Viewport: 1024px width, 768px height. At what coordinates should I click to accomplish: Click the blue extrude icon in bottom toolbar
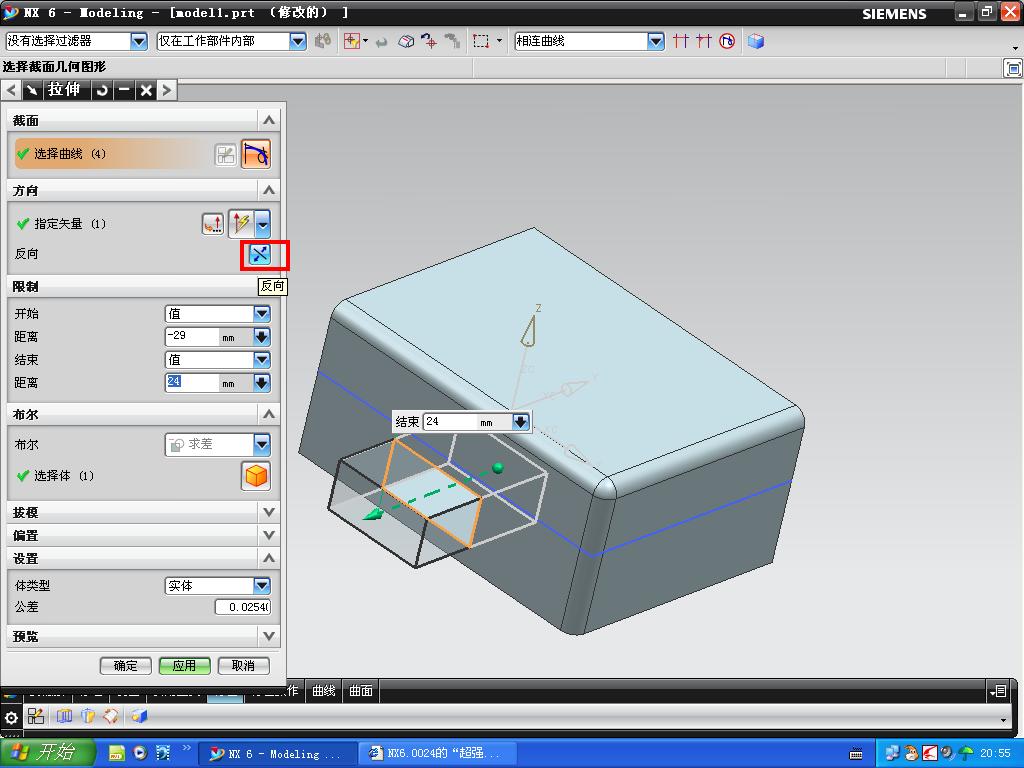(64, 716)
